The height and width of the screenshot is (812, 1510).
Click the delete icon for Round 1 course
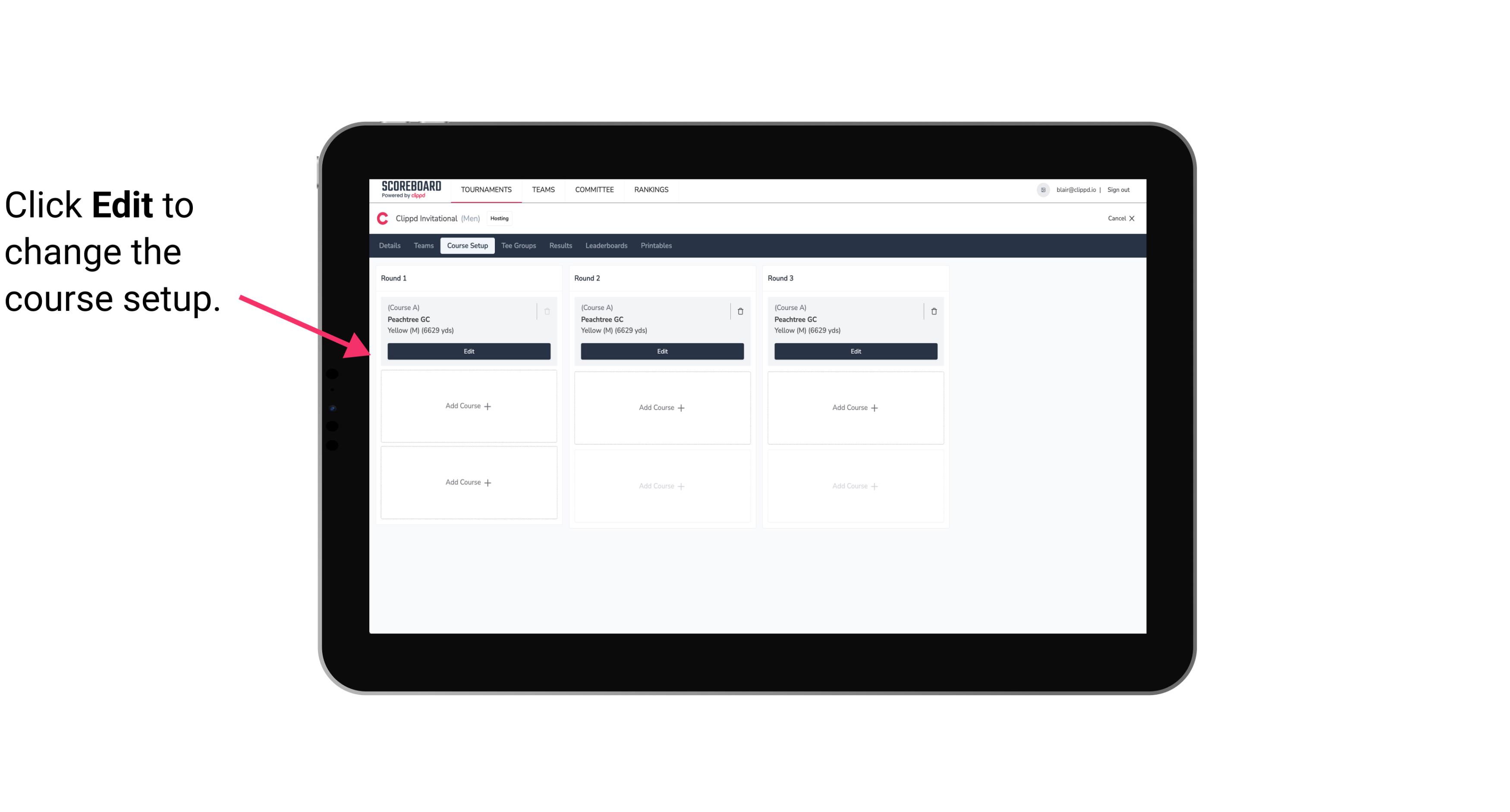(546, 311)
